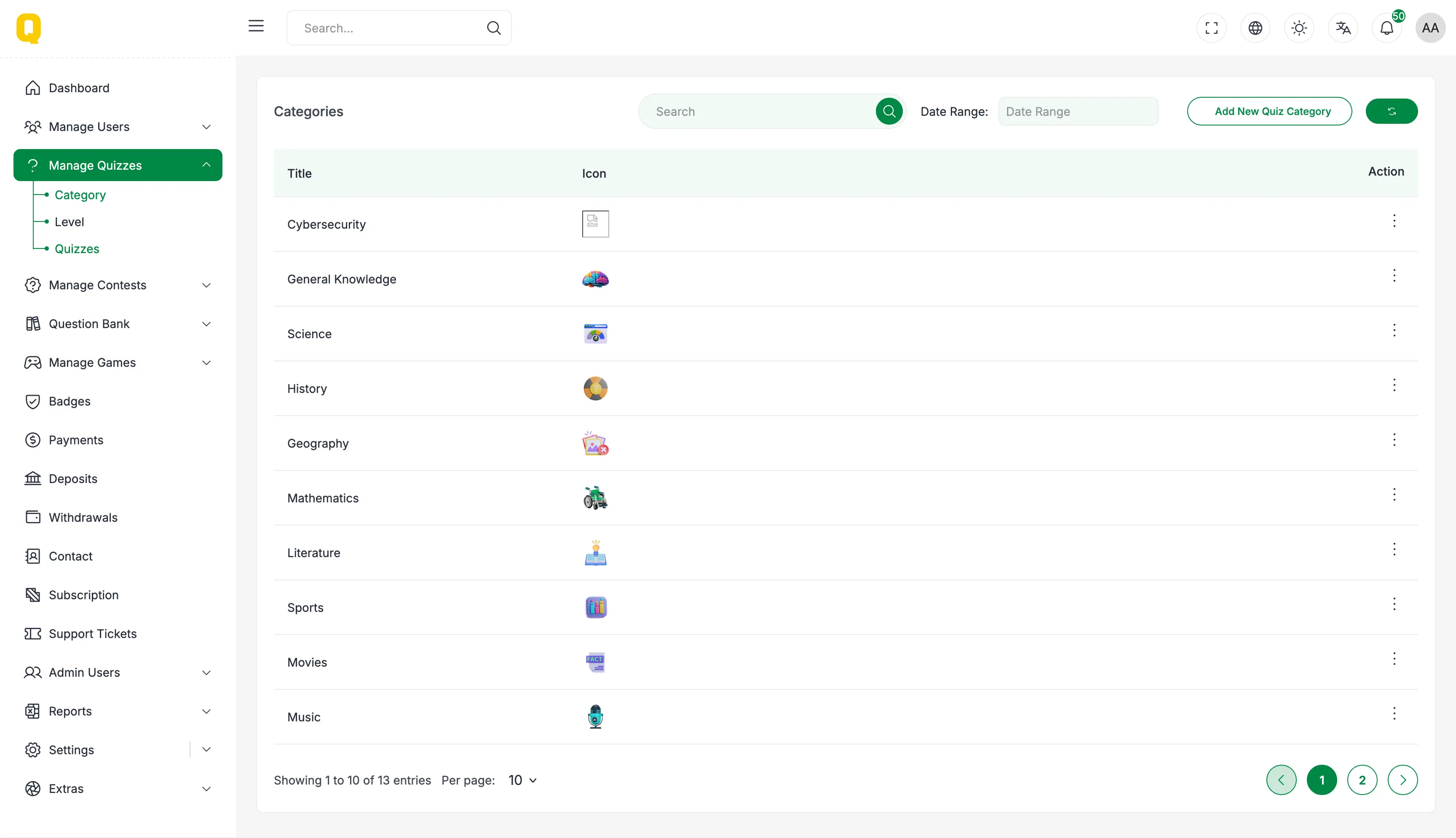
Task: Open the language translate icon
Action: coord(1343,28)
